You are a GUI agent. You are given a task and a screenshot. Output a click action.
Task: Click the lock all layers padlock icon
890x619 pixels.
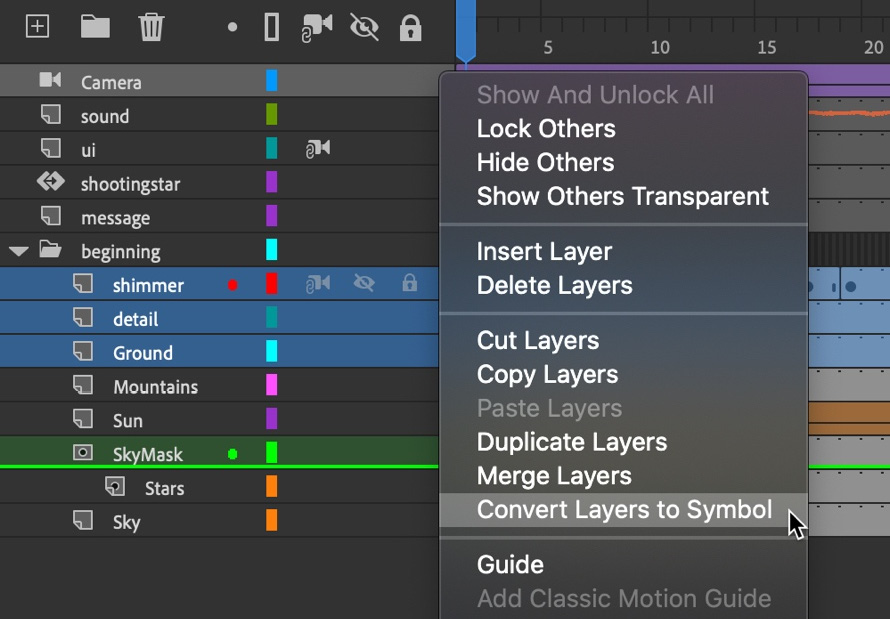tap(410, 27)
